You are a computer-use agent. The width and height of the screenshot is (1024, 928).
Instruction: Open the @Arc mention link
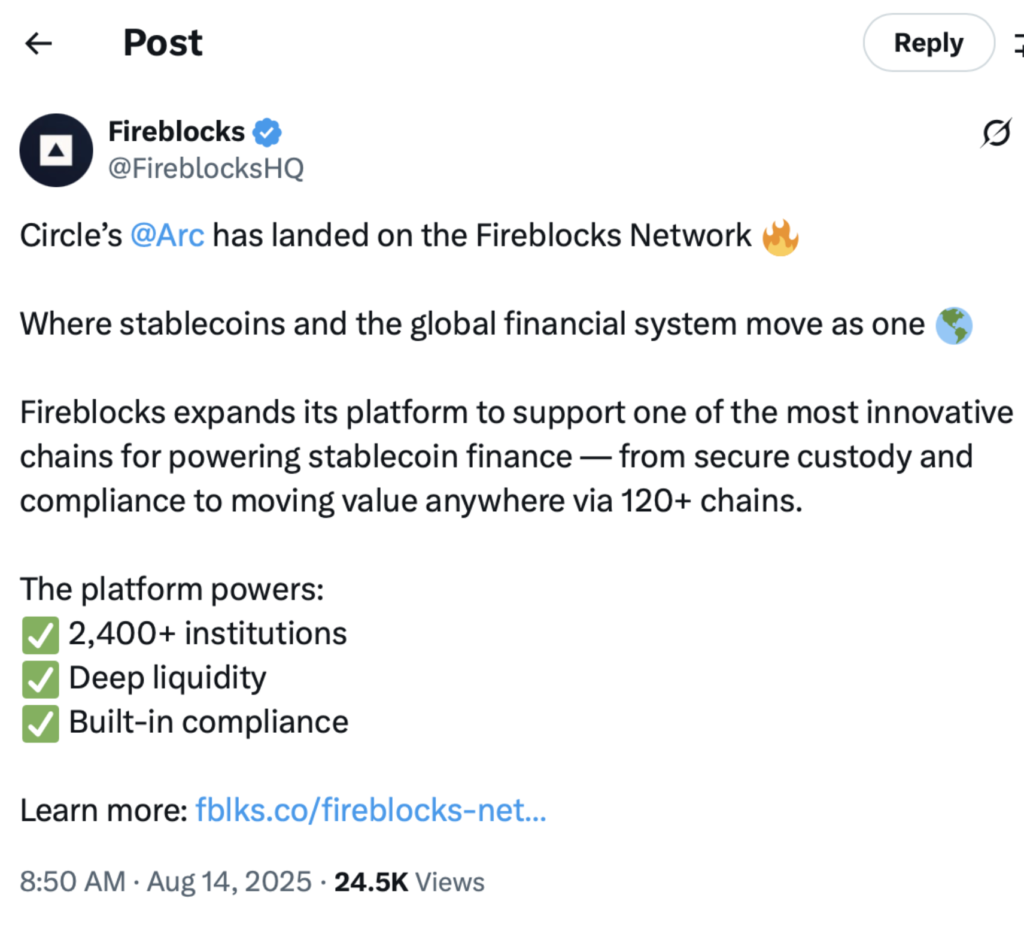coord(168,236)
